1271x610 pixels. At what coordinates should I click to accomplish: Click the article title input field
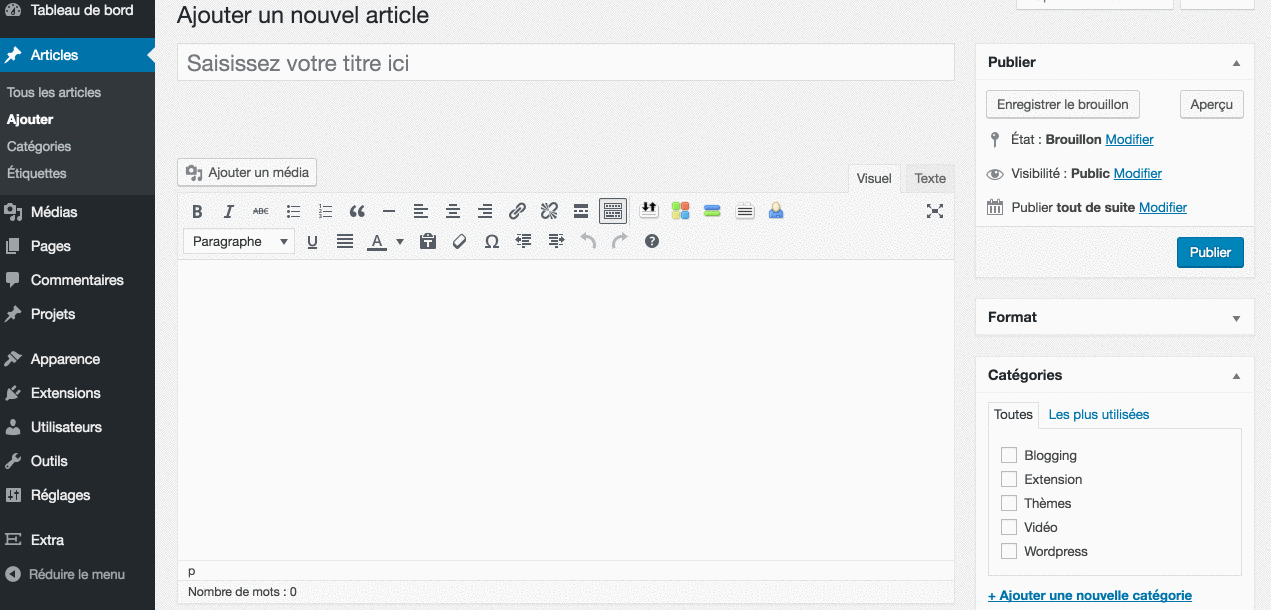[565, 63]
